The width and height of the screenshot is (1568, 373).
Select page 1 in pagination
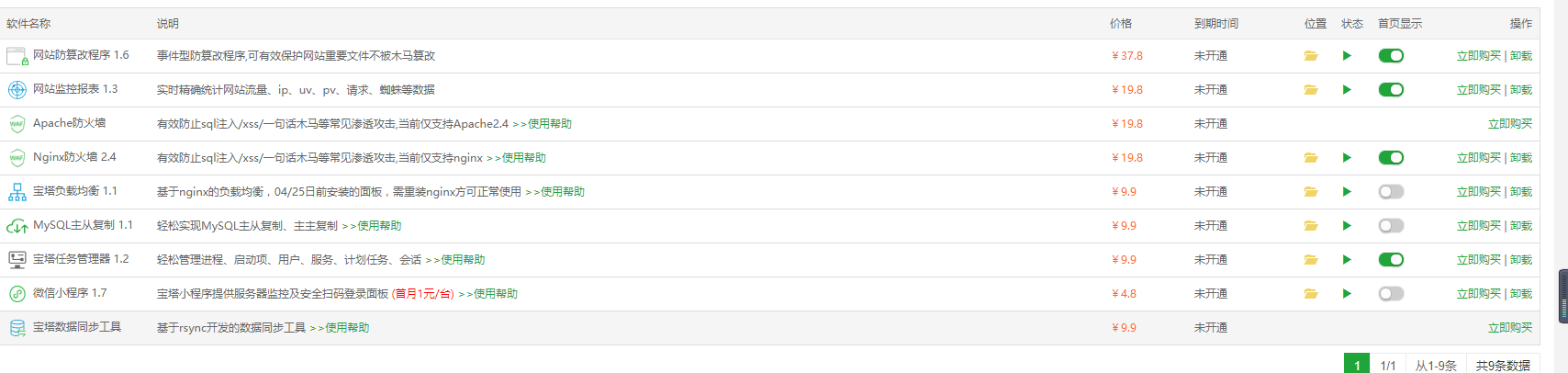click(1357, 365)
